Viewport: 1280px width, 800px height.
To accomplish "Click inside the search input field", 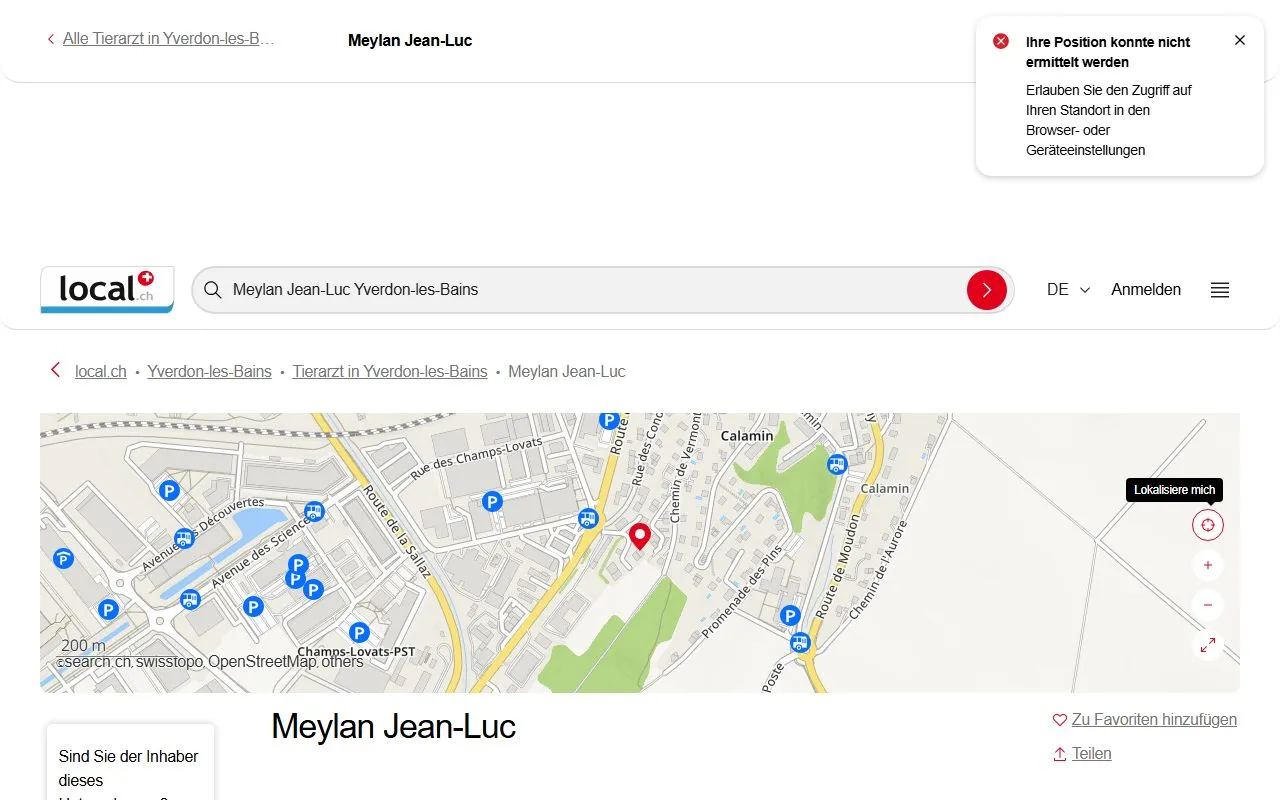I will [500, 290].
